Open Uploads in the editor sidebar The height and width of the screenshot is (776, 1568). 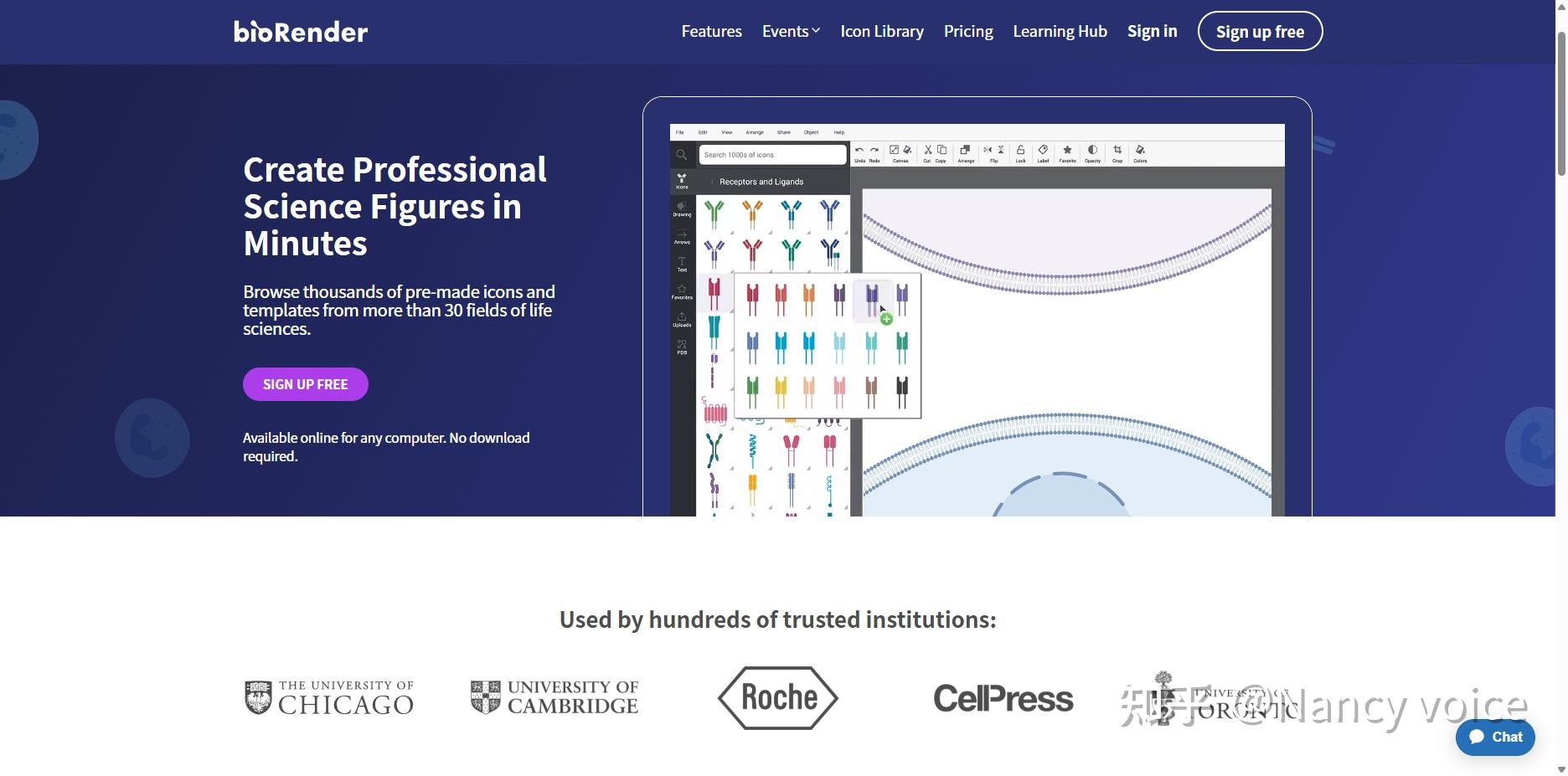[682, 319]
